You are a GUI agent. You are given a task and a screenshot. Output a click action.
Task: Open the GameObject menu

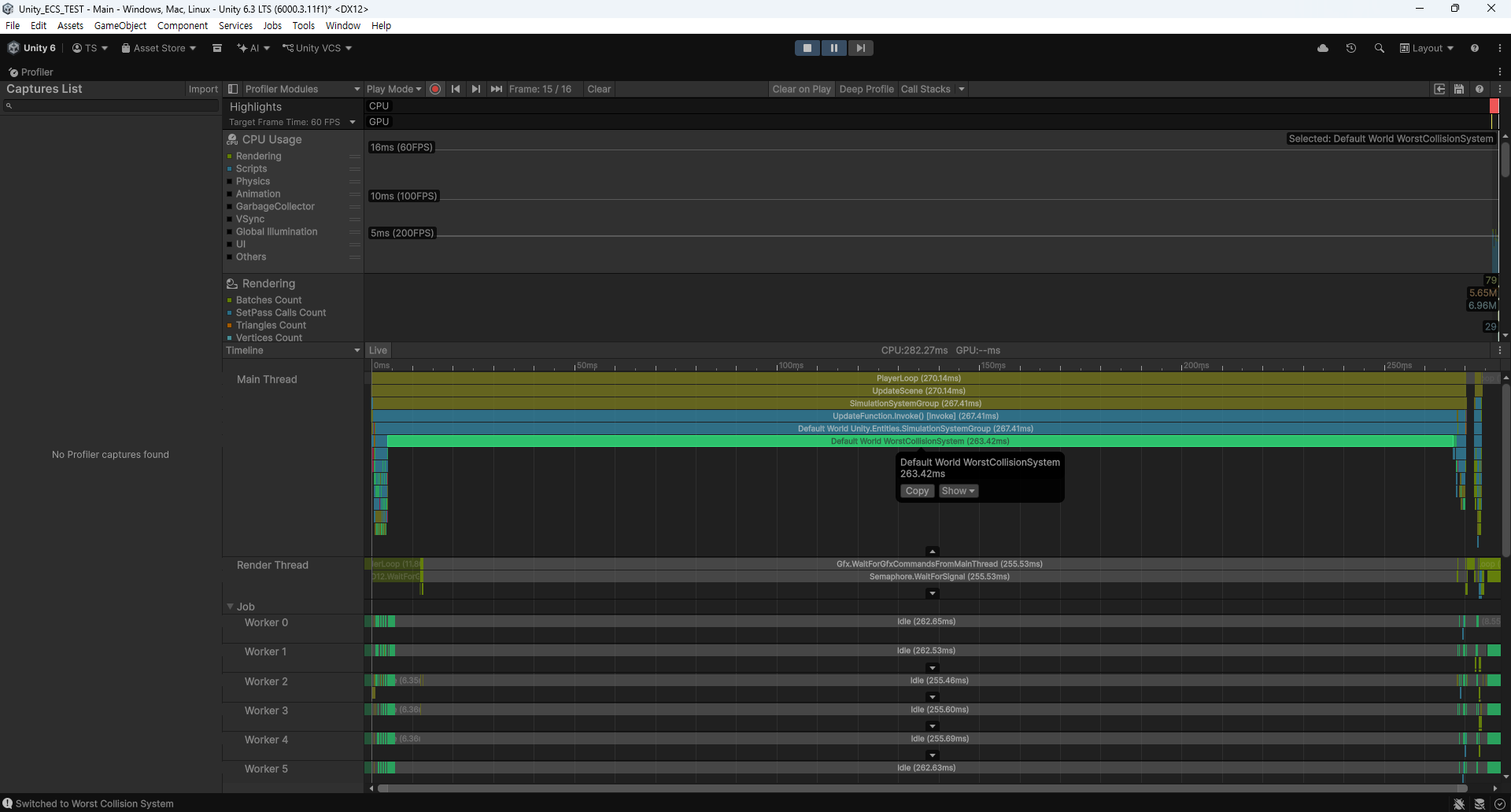[x=120, y=25]
